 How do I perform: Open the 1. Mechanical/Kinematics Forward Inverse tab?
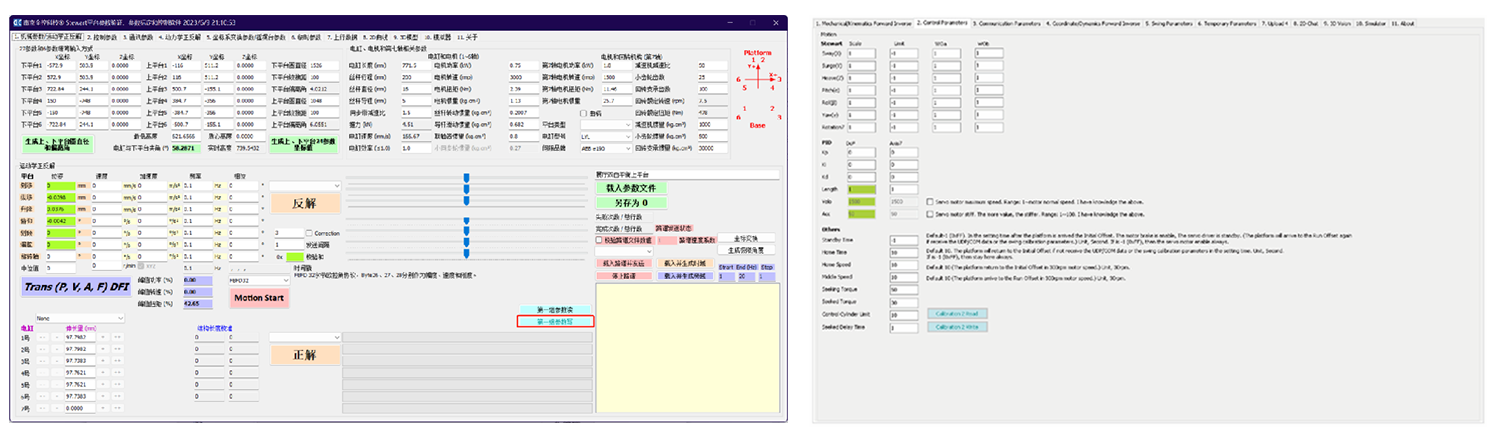[863, 22]
